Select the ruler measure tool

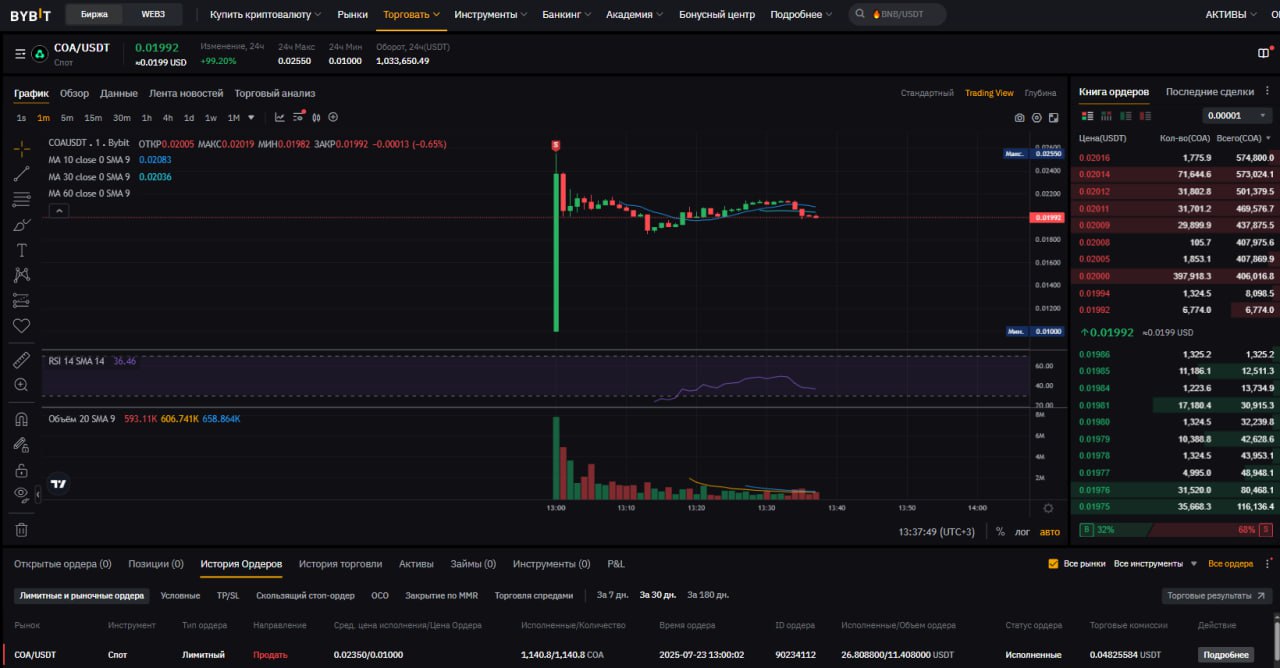coord(22,359)
